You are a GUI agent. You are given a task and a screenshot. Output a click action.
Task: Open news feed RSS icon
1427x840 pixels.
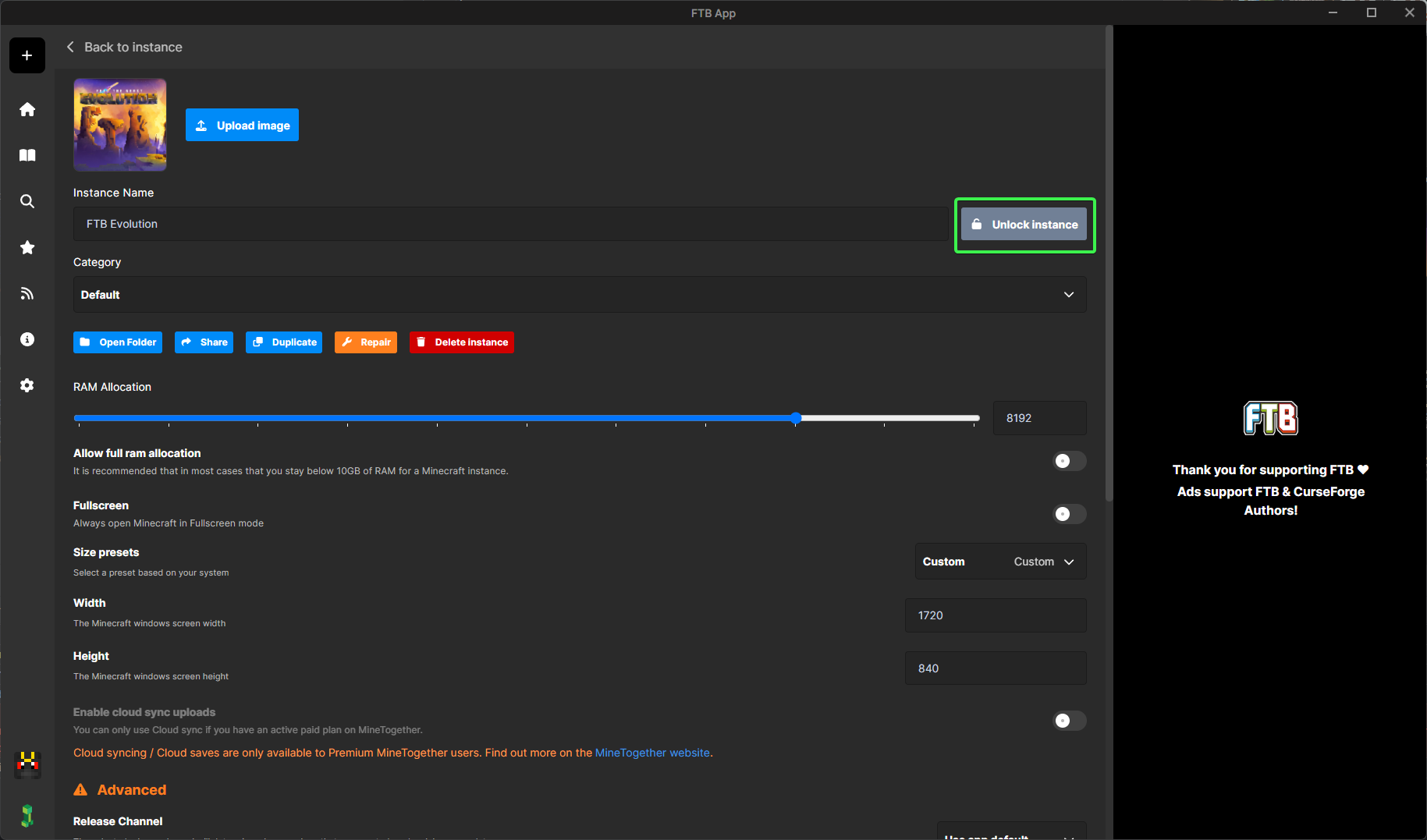[x=27, y=293]
